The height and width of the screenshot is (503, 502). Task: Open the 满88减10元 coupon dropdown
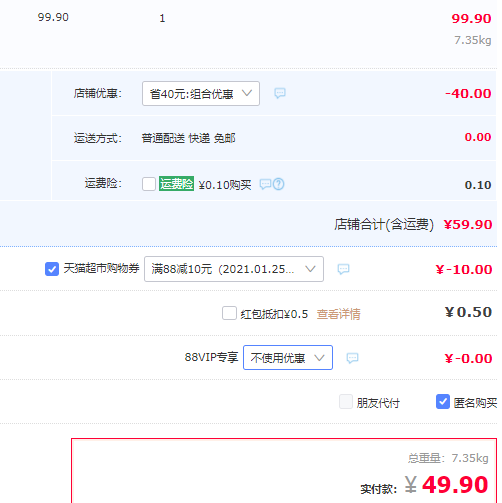(234, 269)
